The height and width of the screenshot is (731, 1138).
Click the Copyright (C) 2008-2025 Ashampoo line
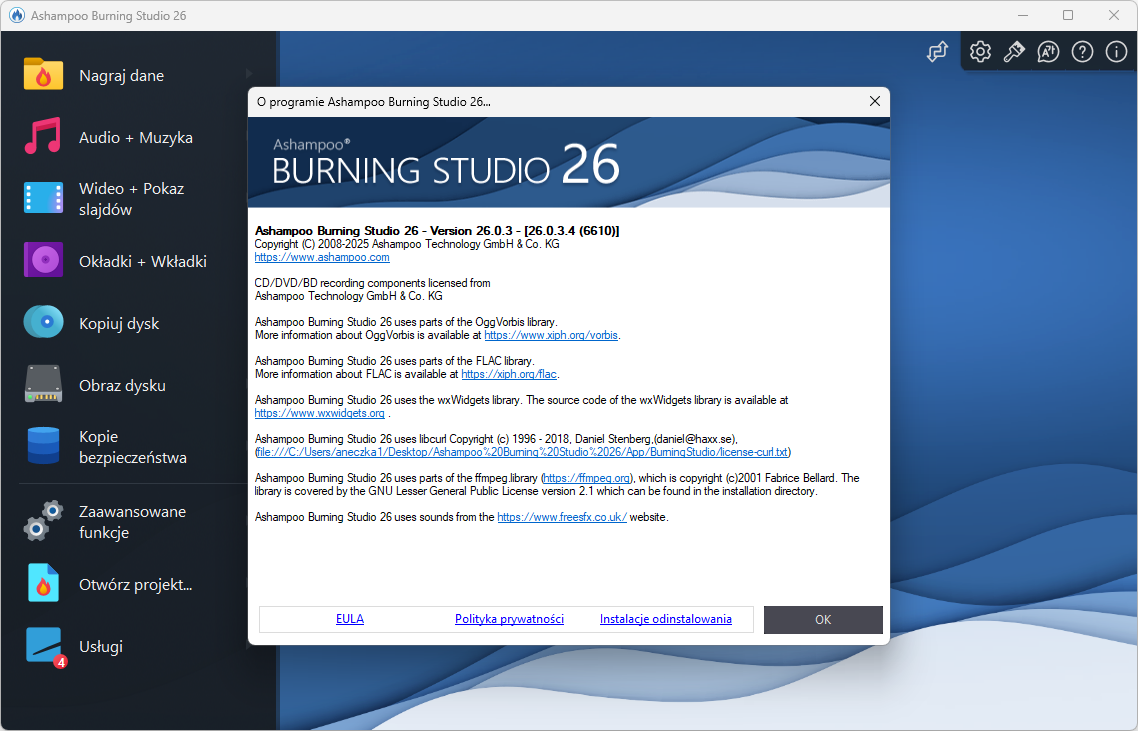tap(407, 244)
